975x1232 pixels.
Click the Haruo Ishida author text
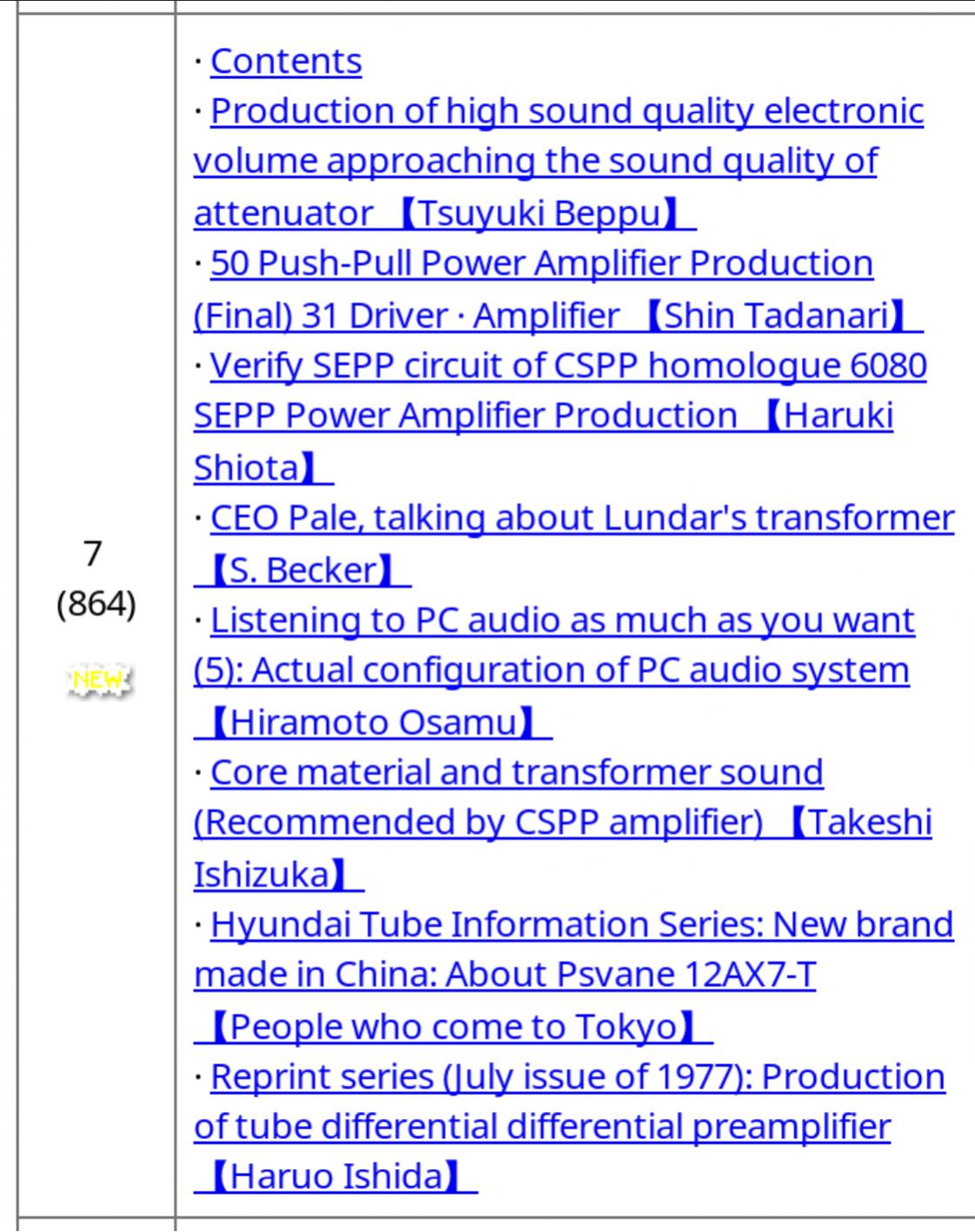[x=337, y=1176]
